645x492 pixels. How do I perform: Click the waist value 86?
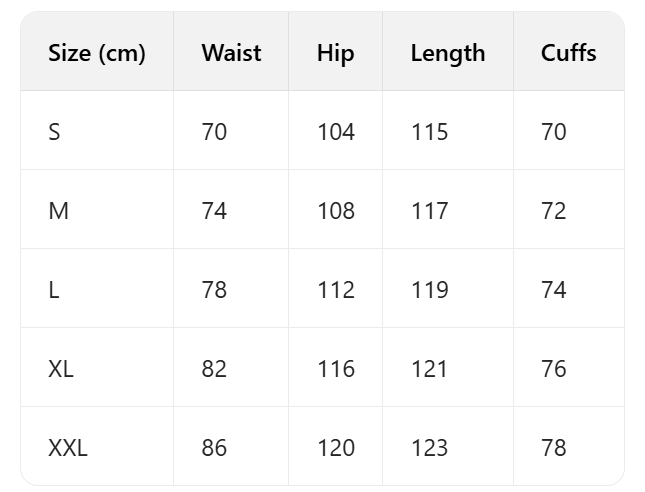(x=214, y=448)
